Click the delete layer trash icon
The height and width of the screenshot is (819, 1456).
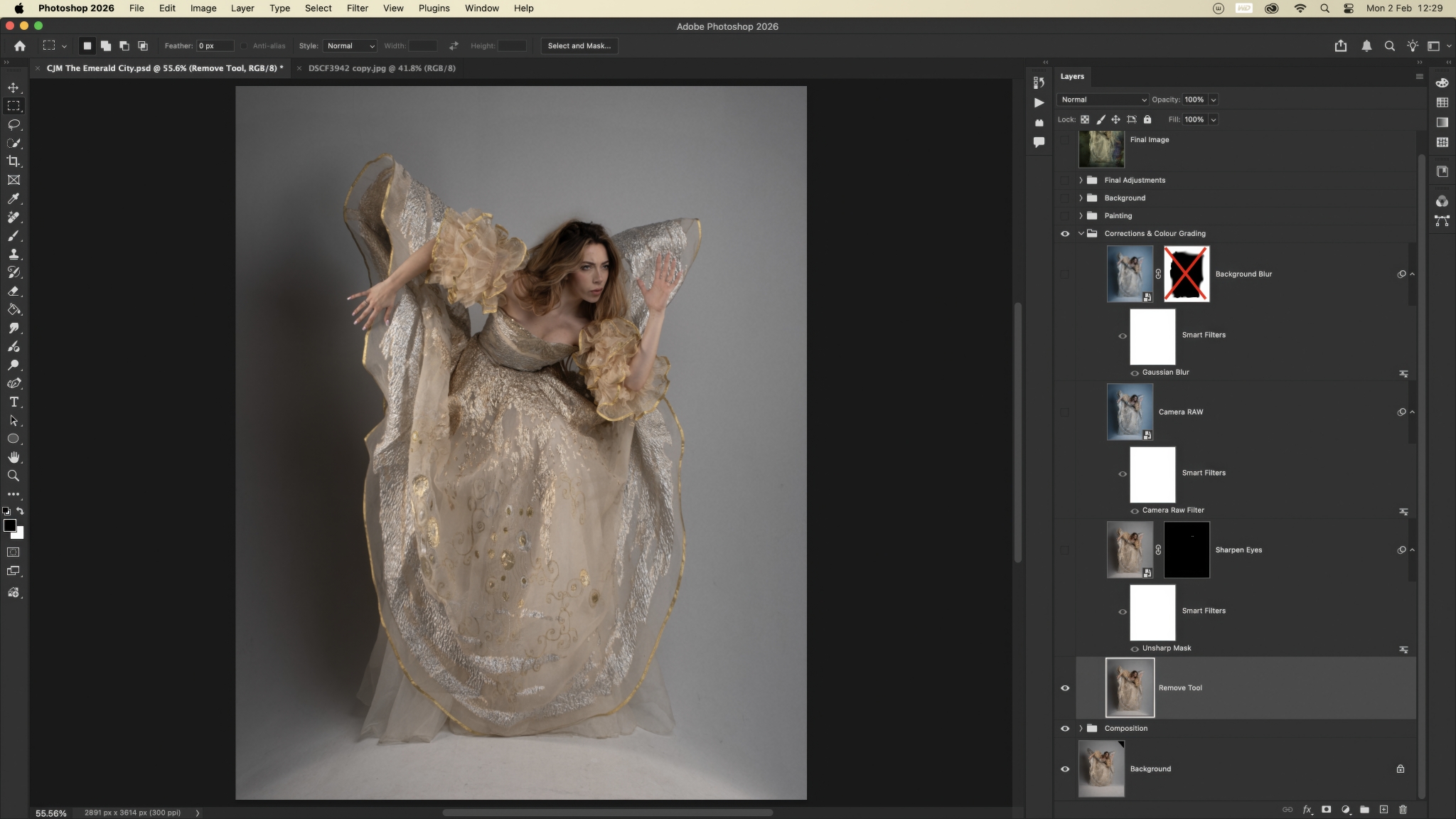1403,809
